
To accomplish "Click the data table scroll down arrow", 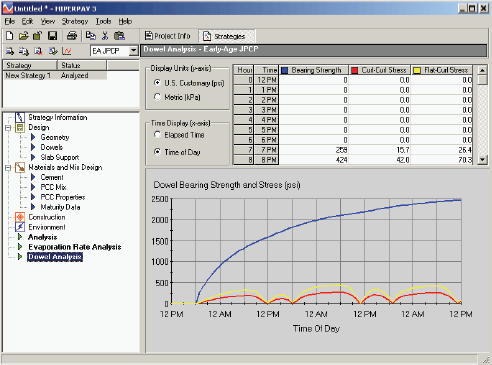I will pyautogui.click(x=482, y=160).
